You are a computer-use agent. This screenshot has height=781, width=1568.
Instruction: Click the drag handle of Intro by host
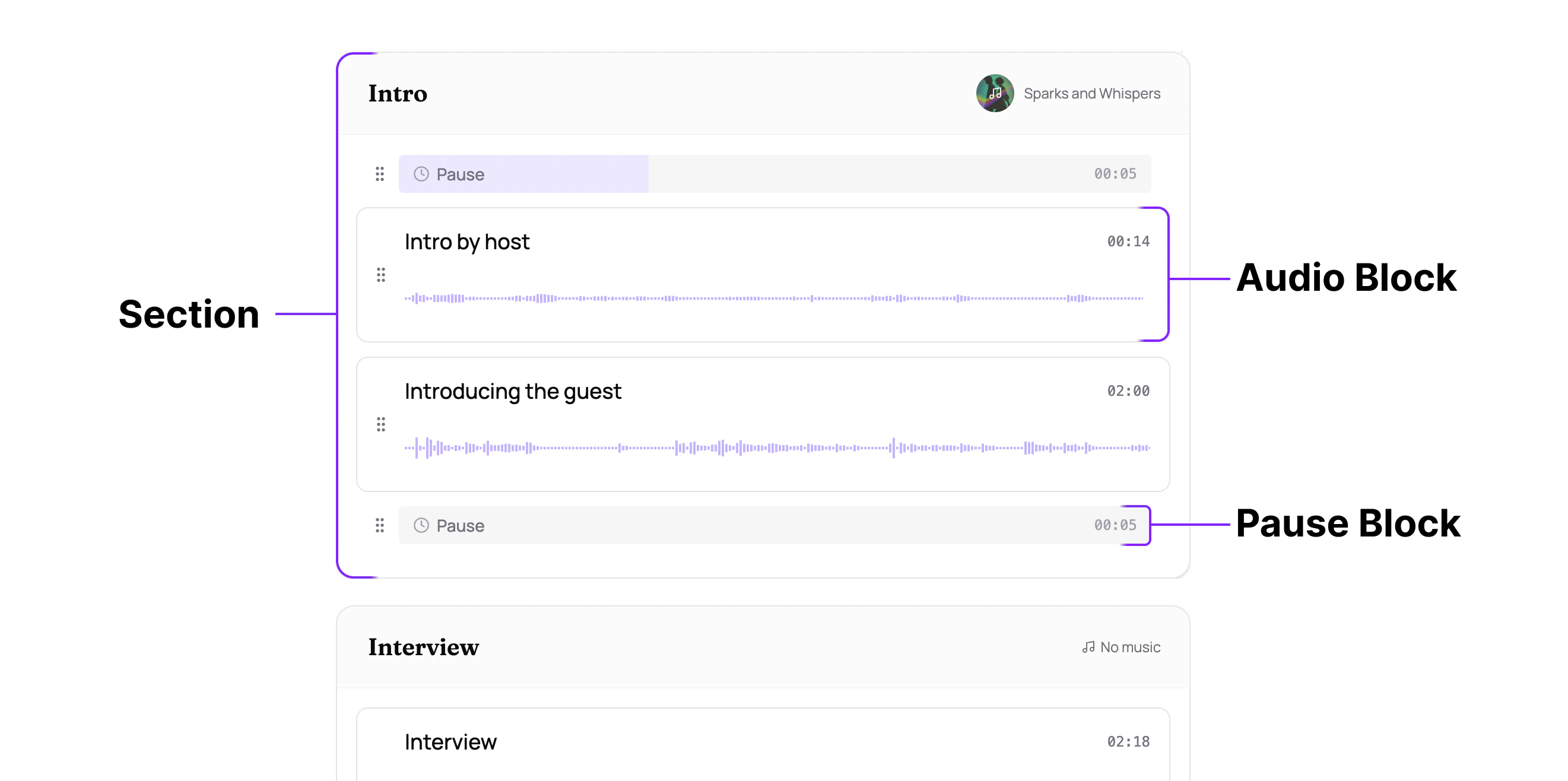pos(381,275)
